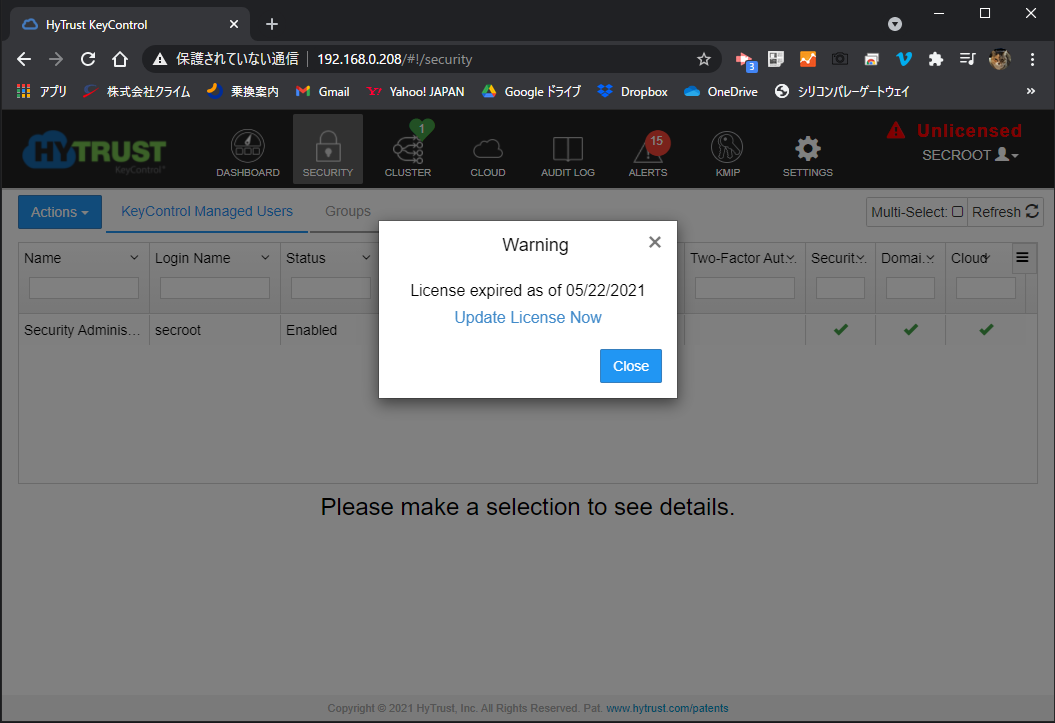Select the Security padlock icon
Image resolution: width=1055 pixels, height=723 pixels.
tap(328, 147)
